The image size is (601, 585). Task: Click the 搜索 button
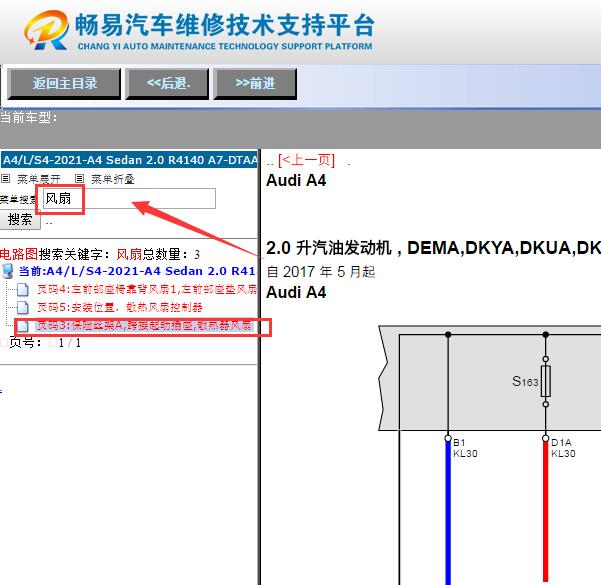pos(20,220)
